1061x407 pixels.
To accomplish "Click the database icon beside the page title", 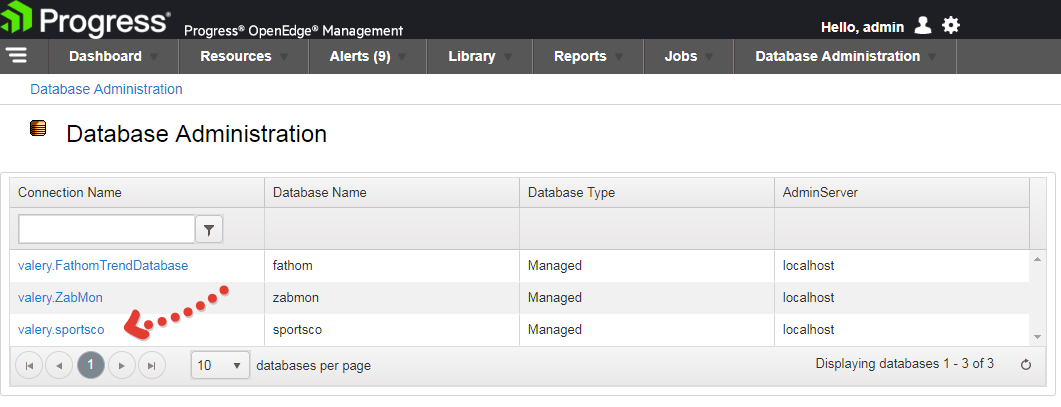I will click(38, 128).
